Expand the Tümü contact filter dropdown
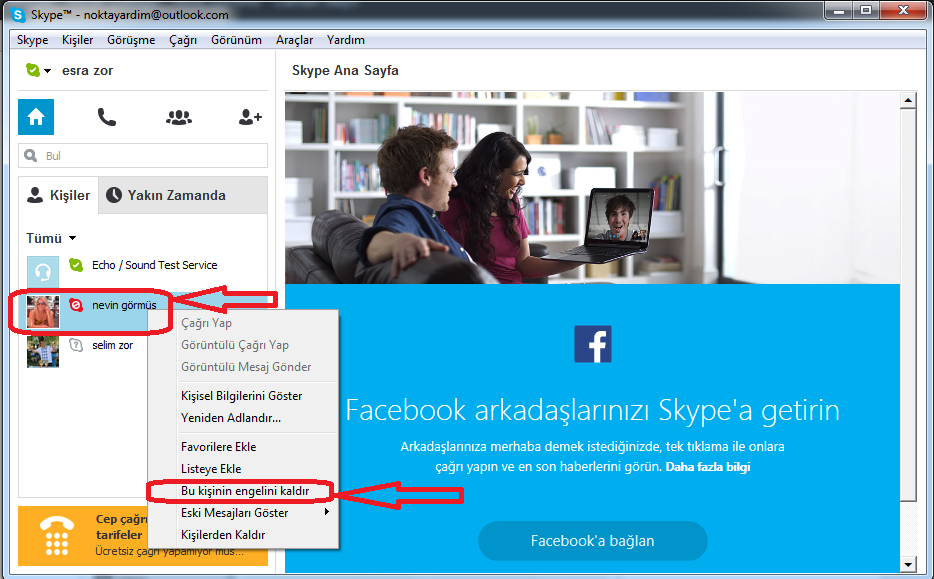Viewport: 934px width, 579px height. pyautogui.click(x=73, y=238)
